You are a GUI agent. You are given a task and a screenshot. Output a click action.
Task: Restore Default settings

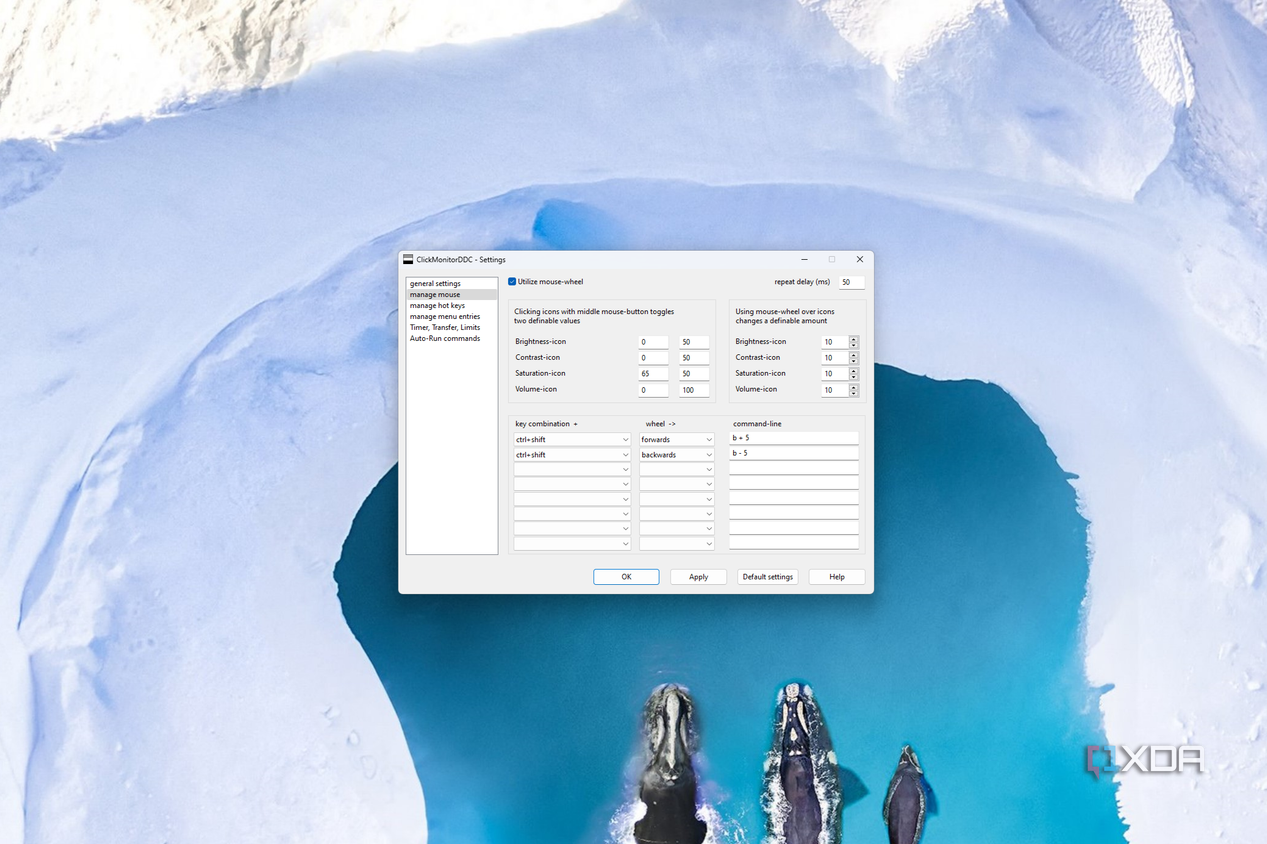click(768, 577)
